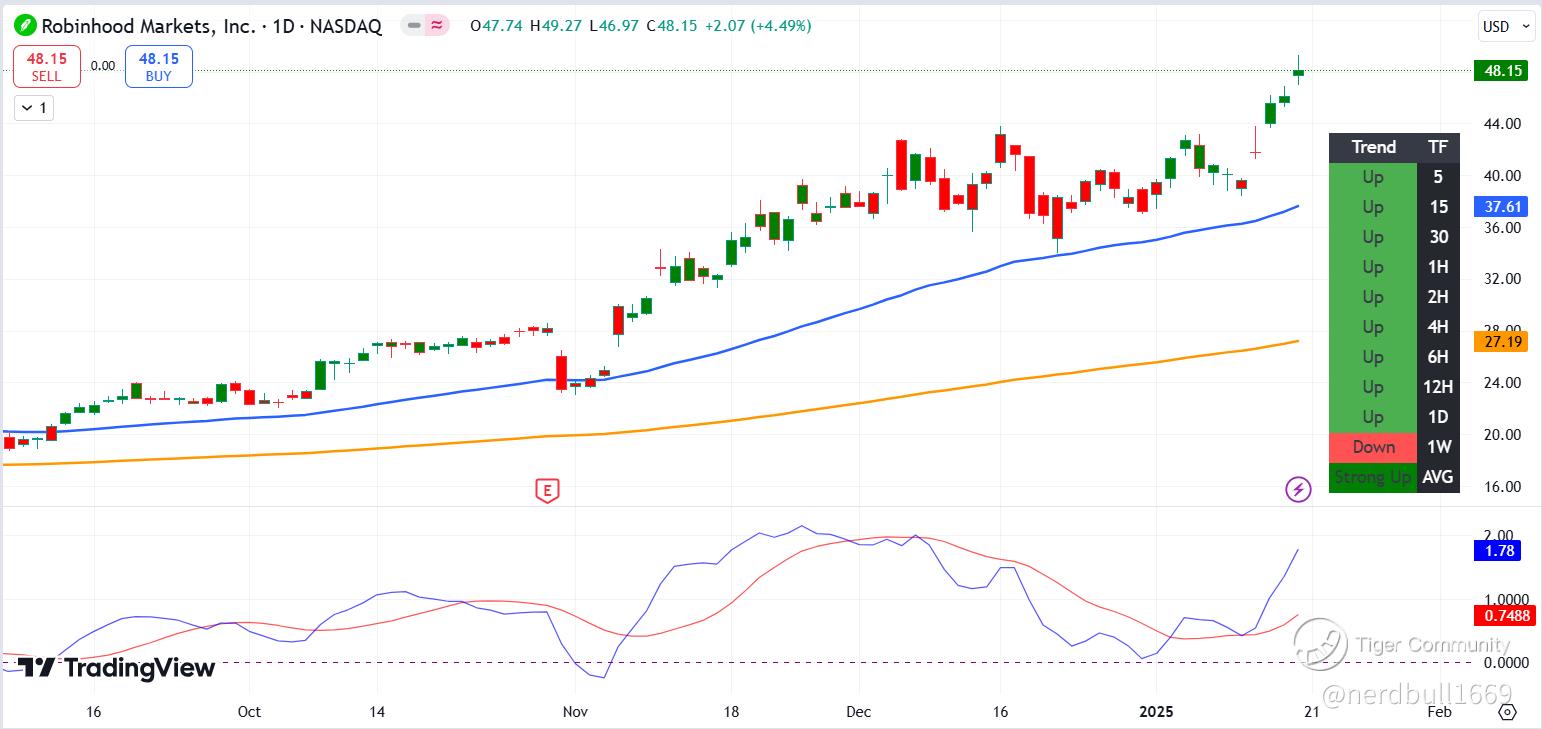Click the Trend column header
This screenshot has height=729, width=1542.
click(x=1373, y=147)
